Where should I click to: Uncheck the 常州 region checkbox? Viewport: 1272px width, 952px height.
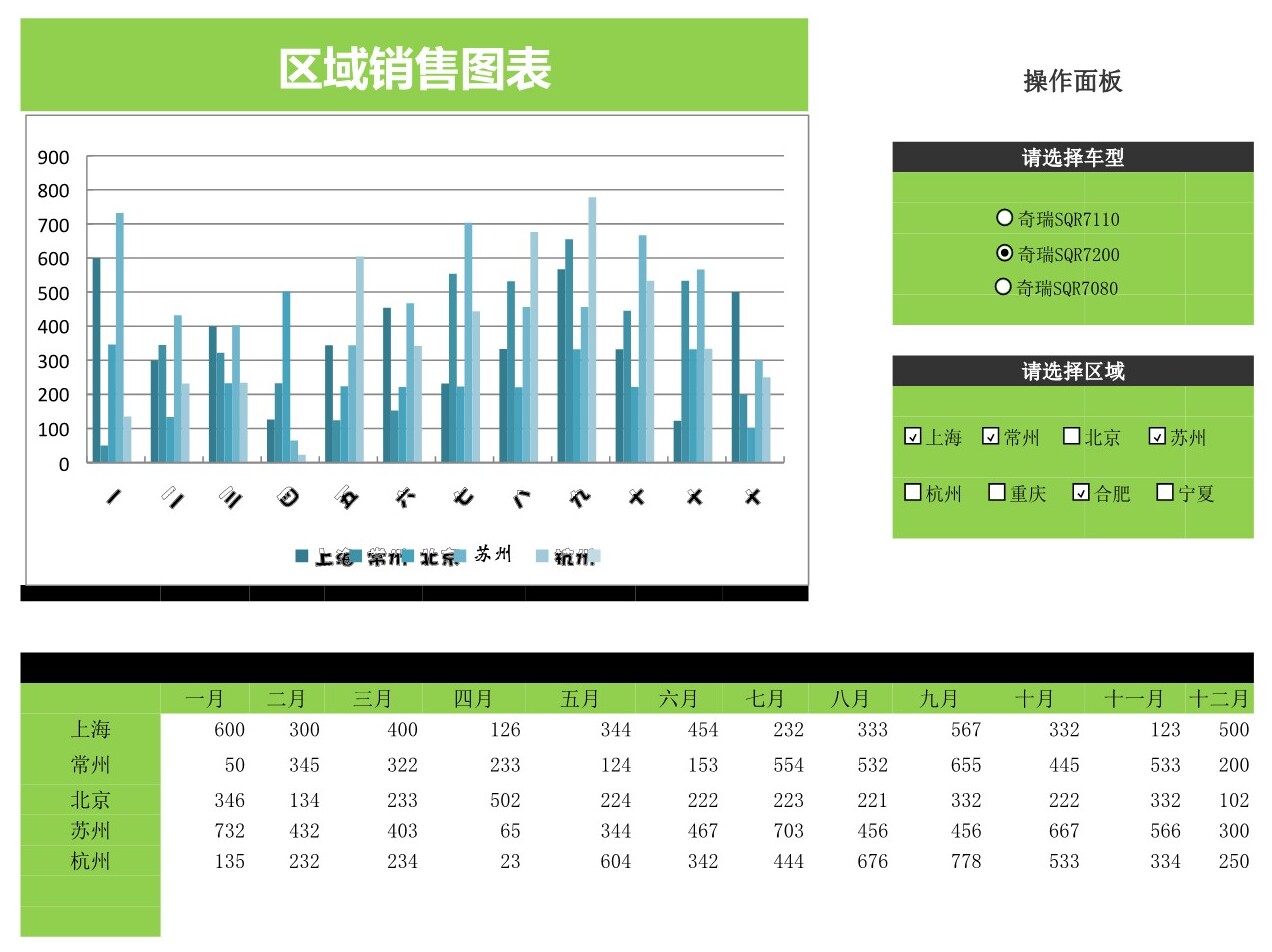point(991,436)
